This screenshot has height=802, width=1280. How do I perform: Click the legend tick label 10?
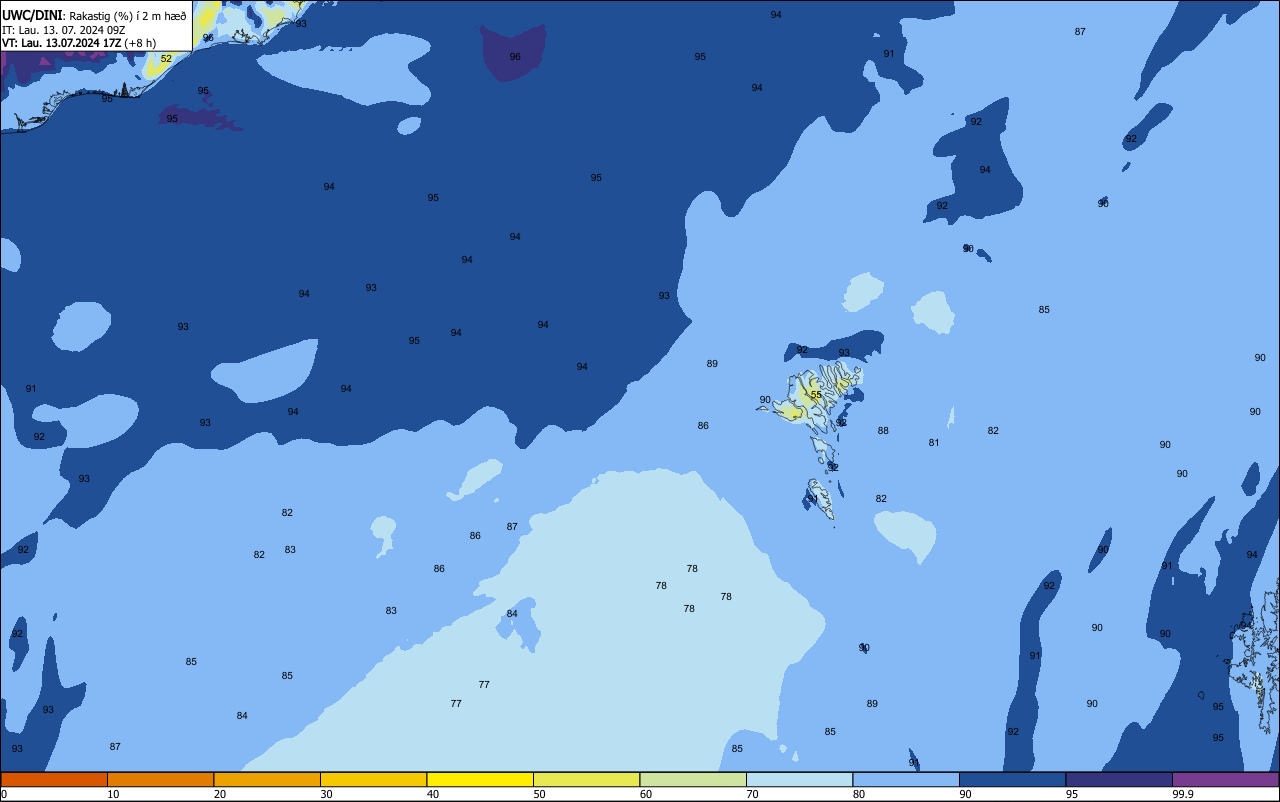point(114,794)
